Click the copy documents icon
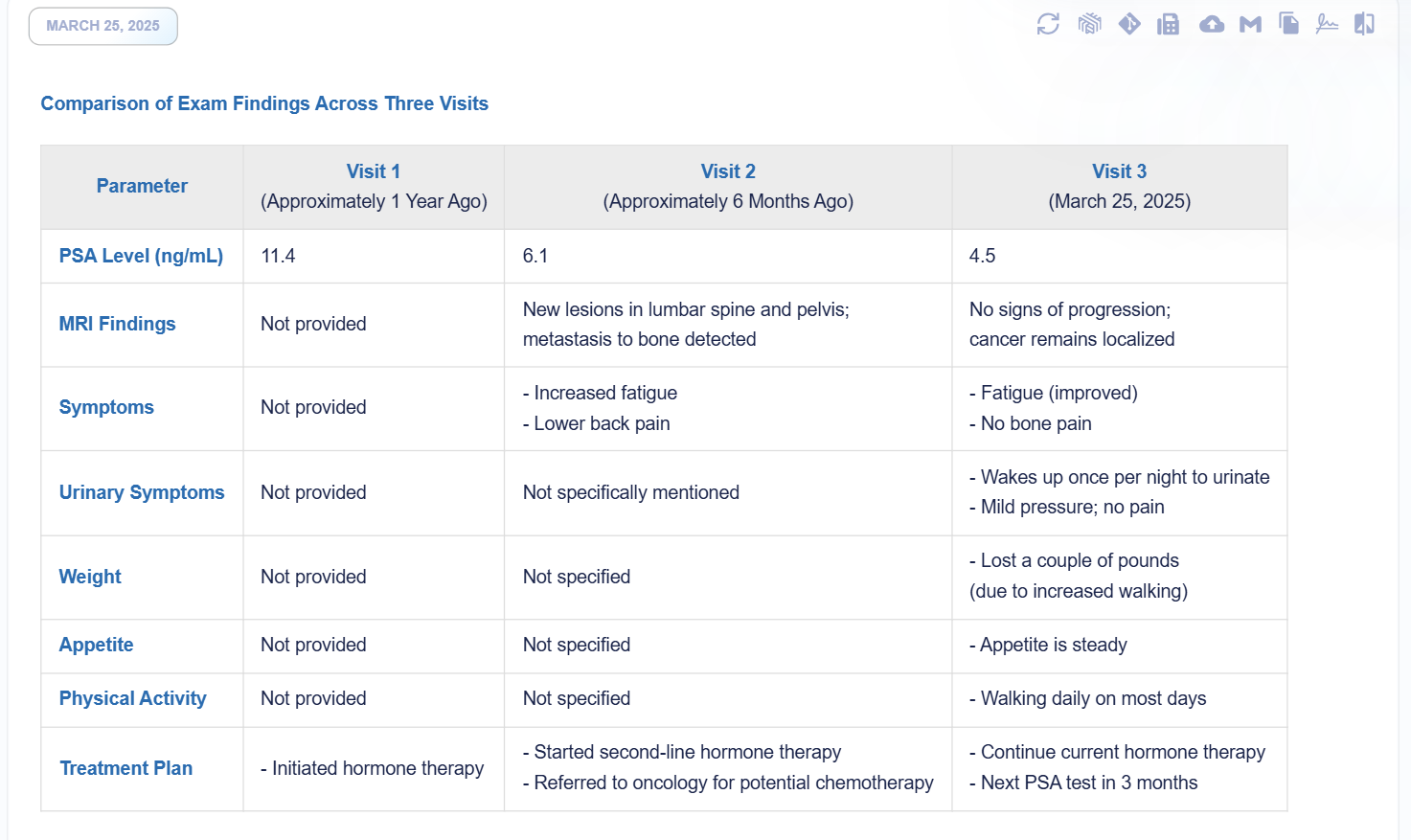1411x840 pixels. click(x=1289, y=24)
